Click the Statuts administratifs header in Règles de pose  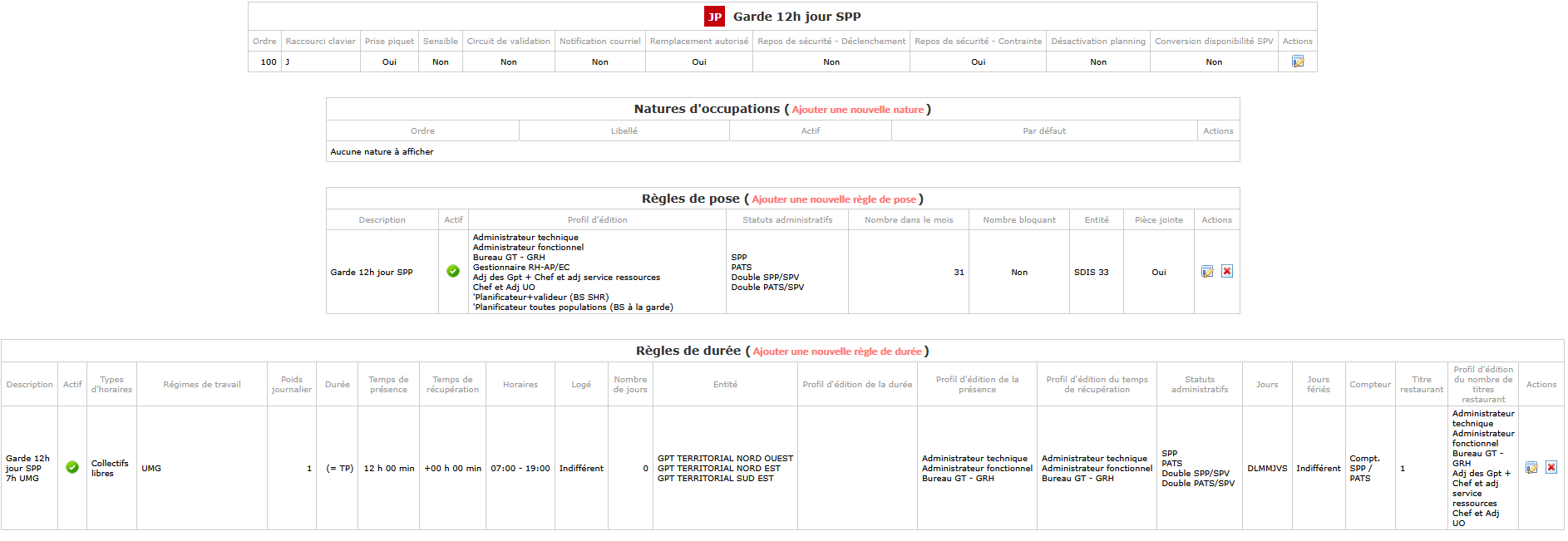[787, 220]
